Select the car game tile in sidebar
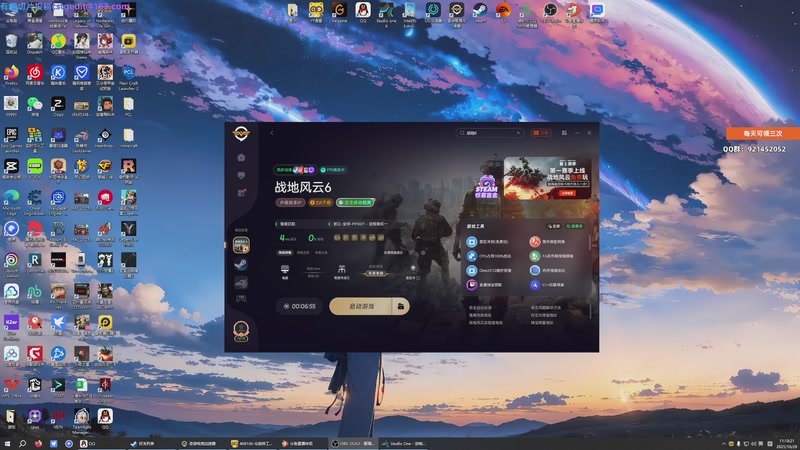The image size is (800, 450). 241,282
